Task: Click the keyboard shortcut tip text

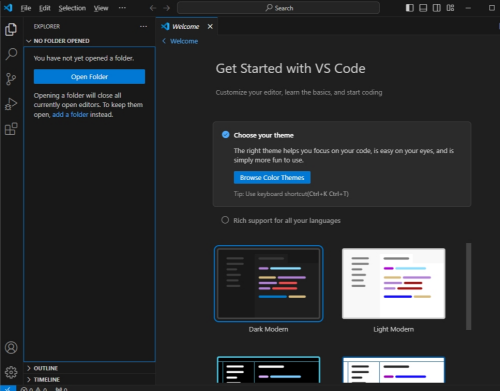Action: pyautogui.click(x=291, y=194)
